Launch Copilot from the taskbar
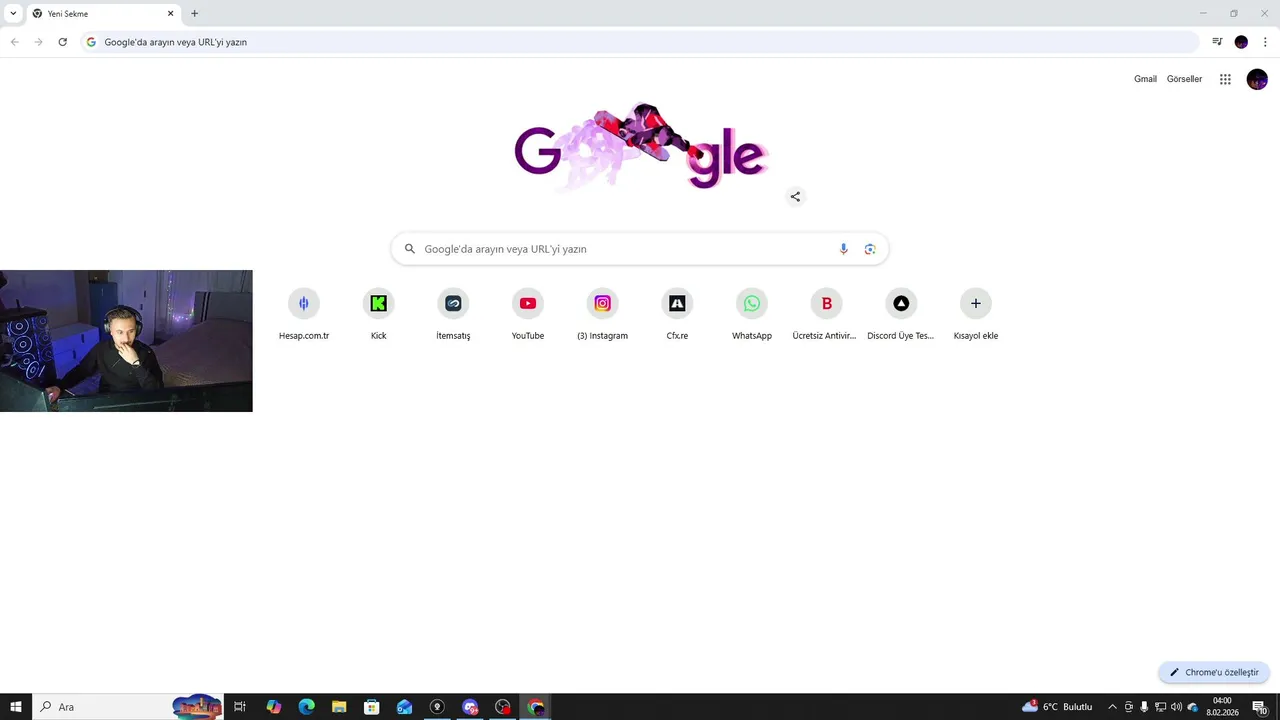Screen dimensions: 1280x720 coord(273,707)
